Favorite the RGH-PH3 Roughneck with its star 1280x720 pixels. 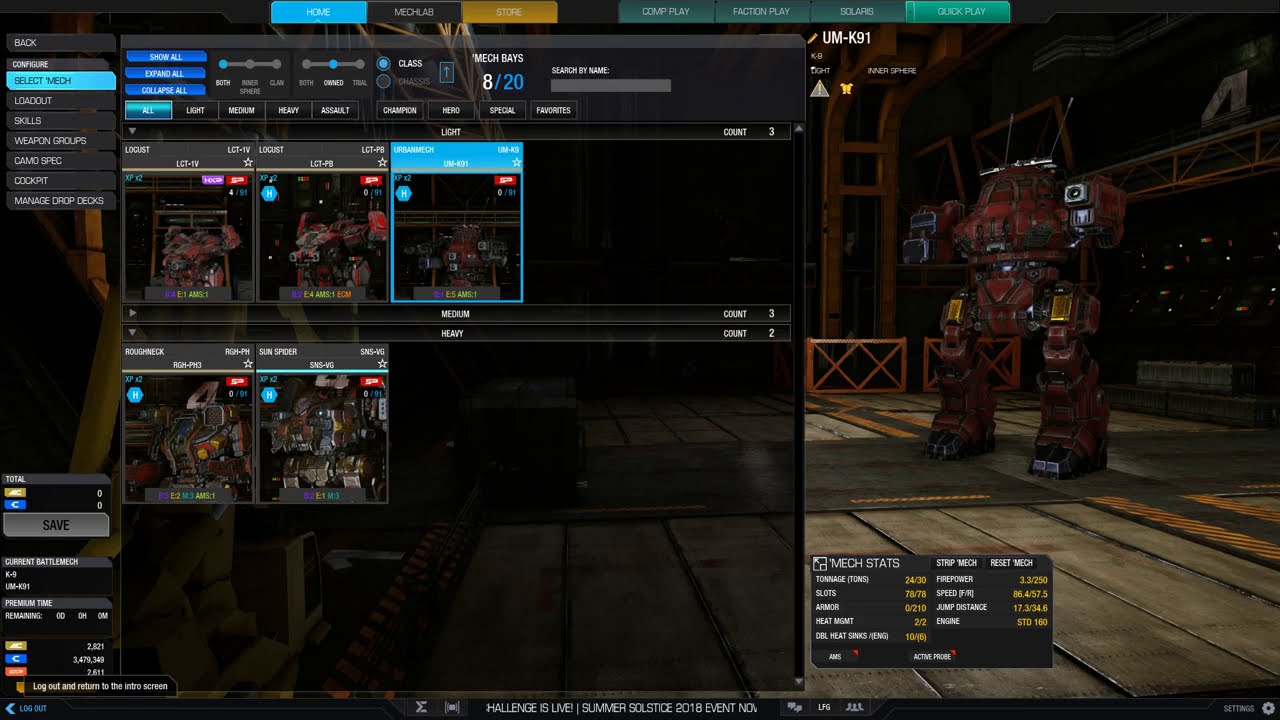pyautogui.click(x=248, y=364)
